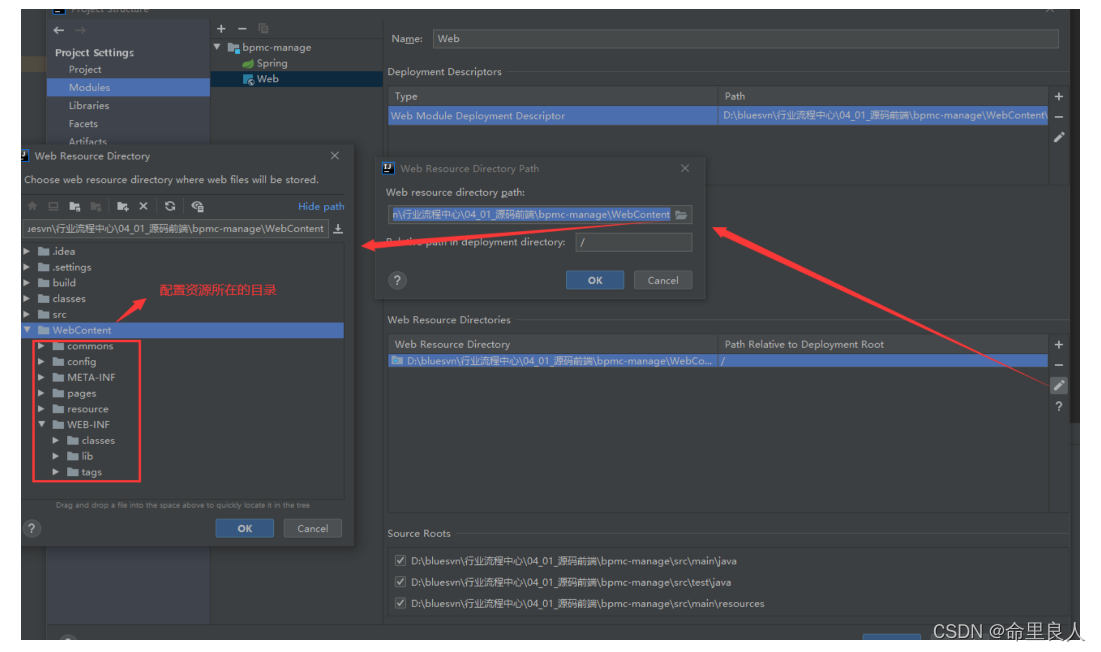1101x652 pixels.
Task: Collapse the WebContent folder
Action: 27,330
